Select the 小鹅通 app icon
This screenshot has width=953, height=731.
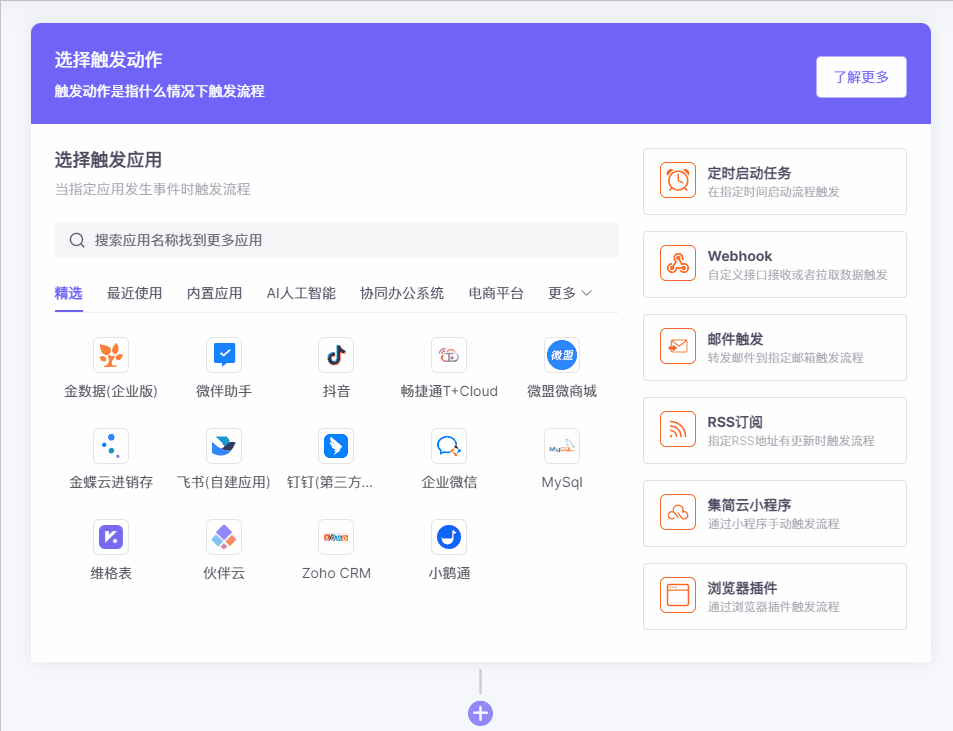coord(449,537)
